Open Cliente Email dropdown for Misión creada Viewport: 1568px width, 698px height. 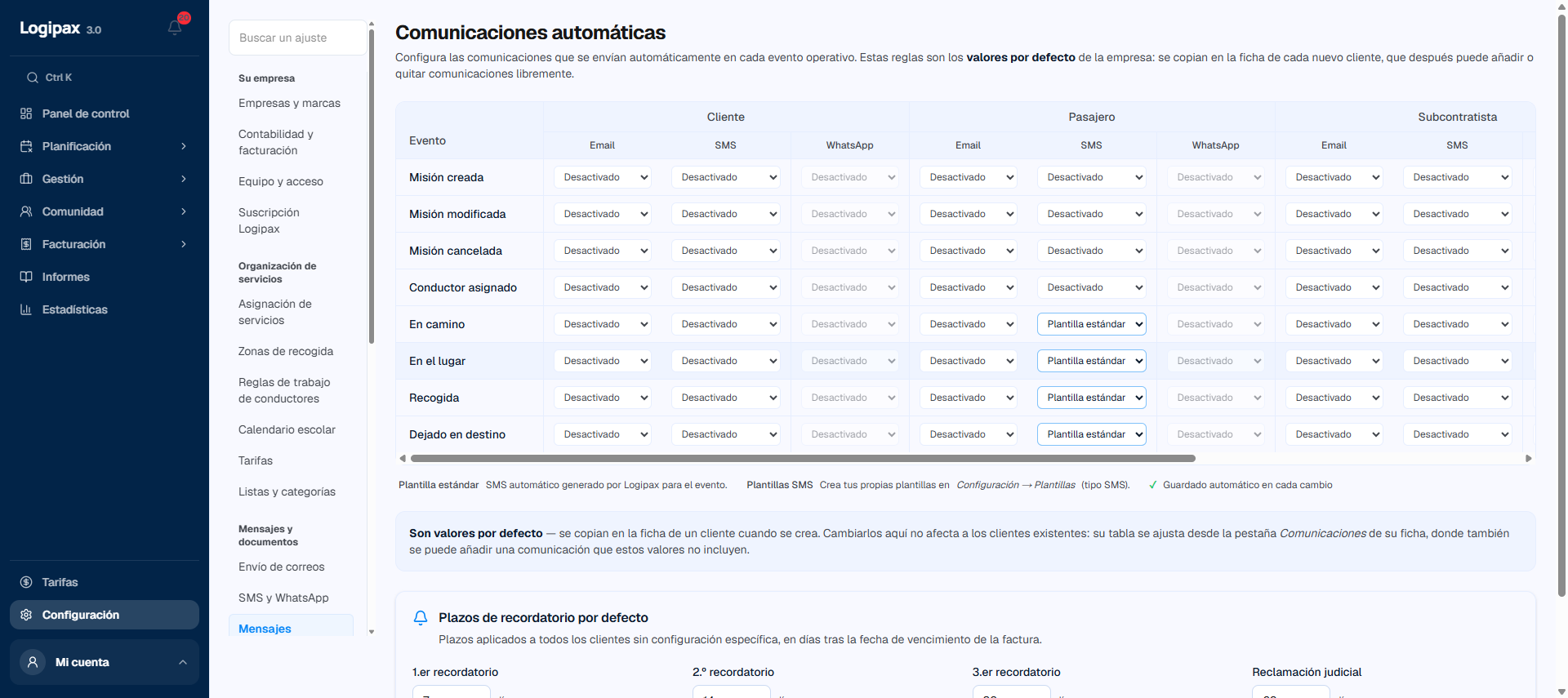tap(603, 177)
